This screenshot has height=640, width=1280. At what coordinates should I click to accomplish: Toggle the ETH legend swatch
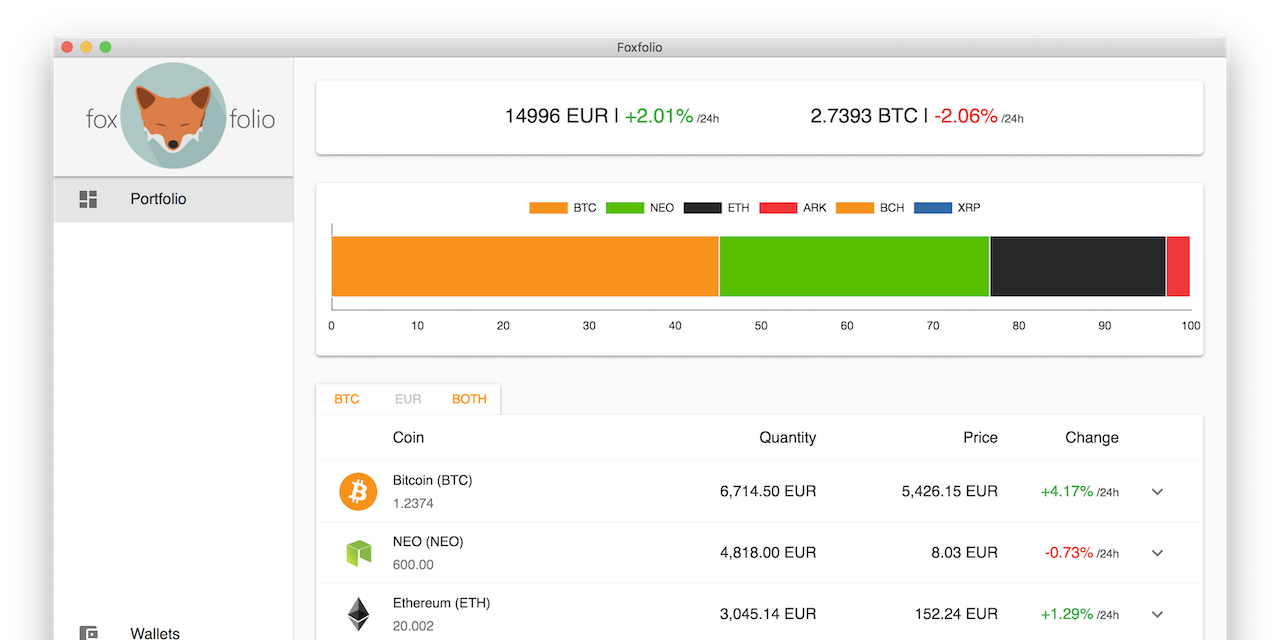[702, 208]
